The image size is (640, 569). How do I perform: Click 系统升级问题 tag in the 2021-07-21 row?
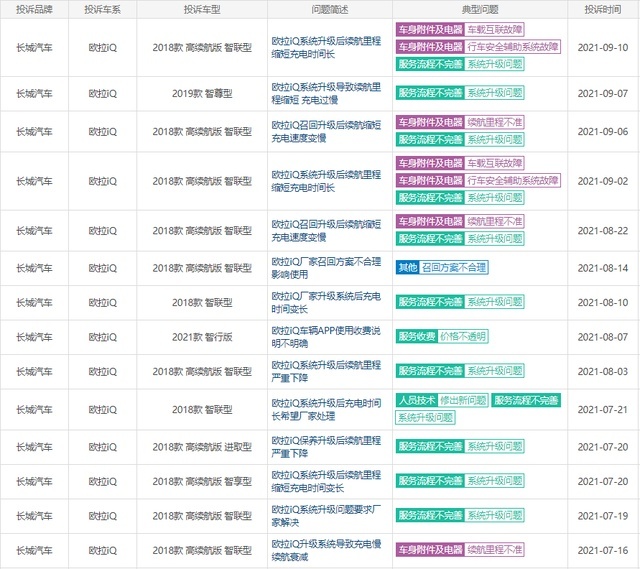coord(425,418)
